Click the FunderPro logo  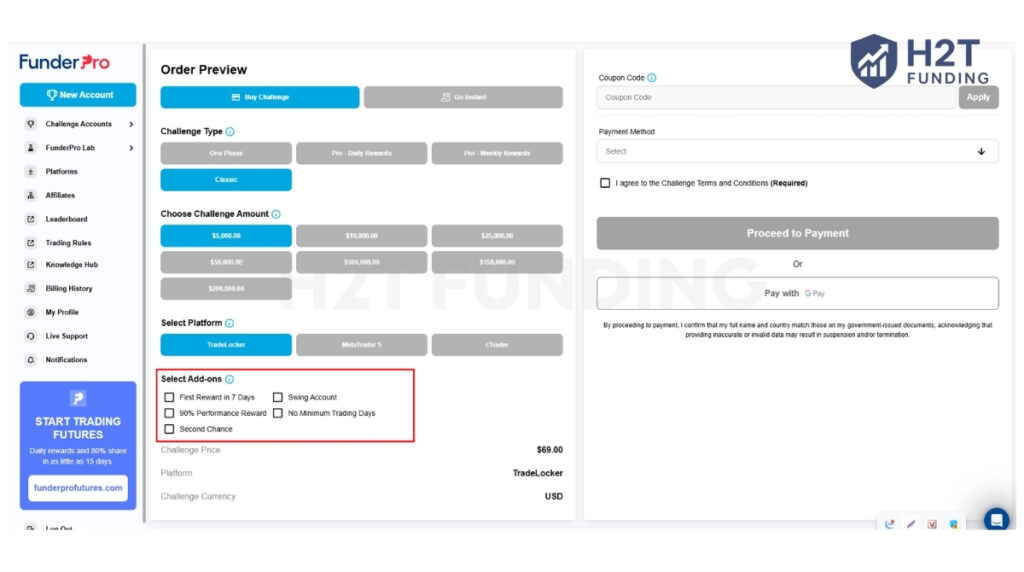click(64, 62)
